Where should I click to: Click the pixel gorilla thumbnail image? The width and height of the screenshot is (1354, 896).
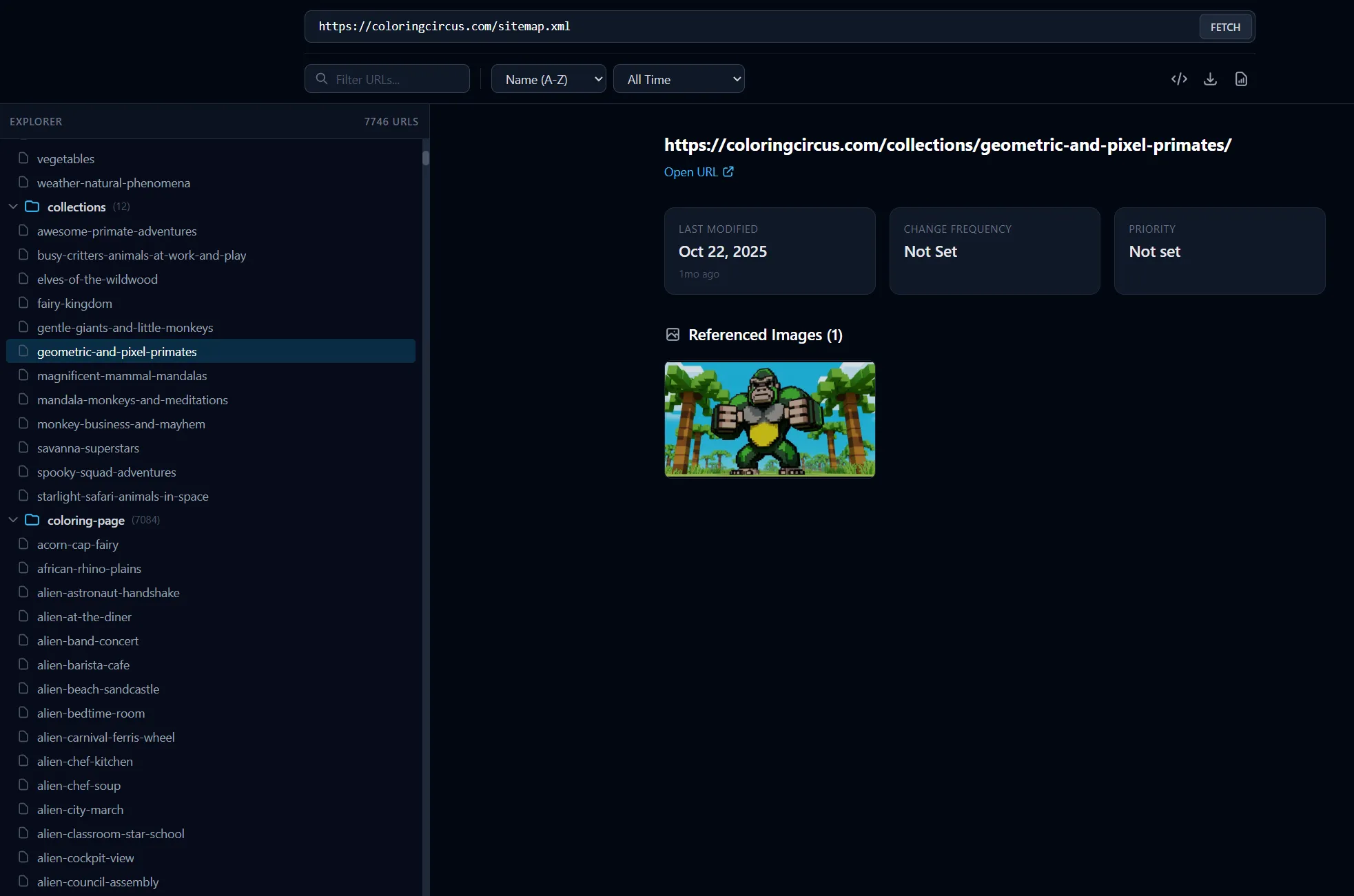[x=770, y=419]
